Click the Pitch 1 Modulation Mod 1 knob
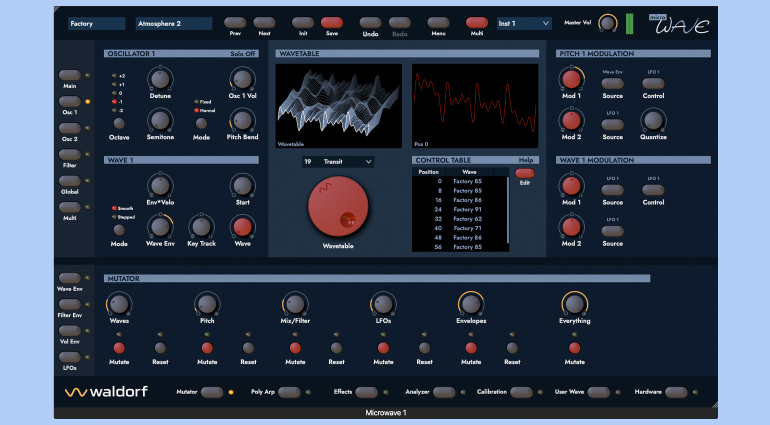The height and width of the screenshot is (425, 770). [571, 79]
